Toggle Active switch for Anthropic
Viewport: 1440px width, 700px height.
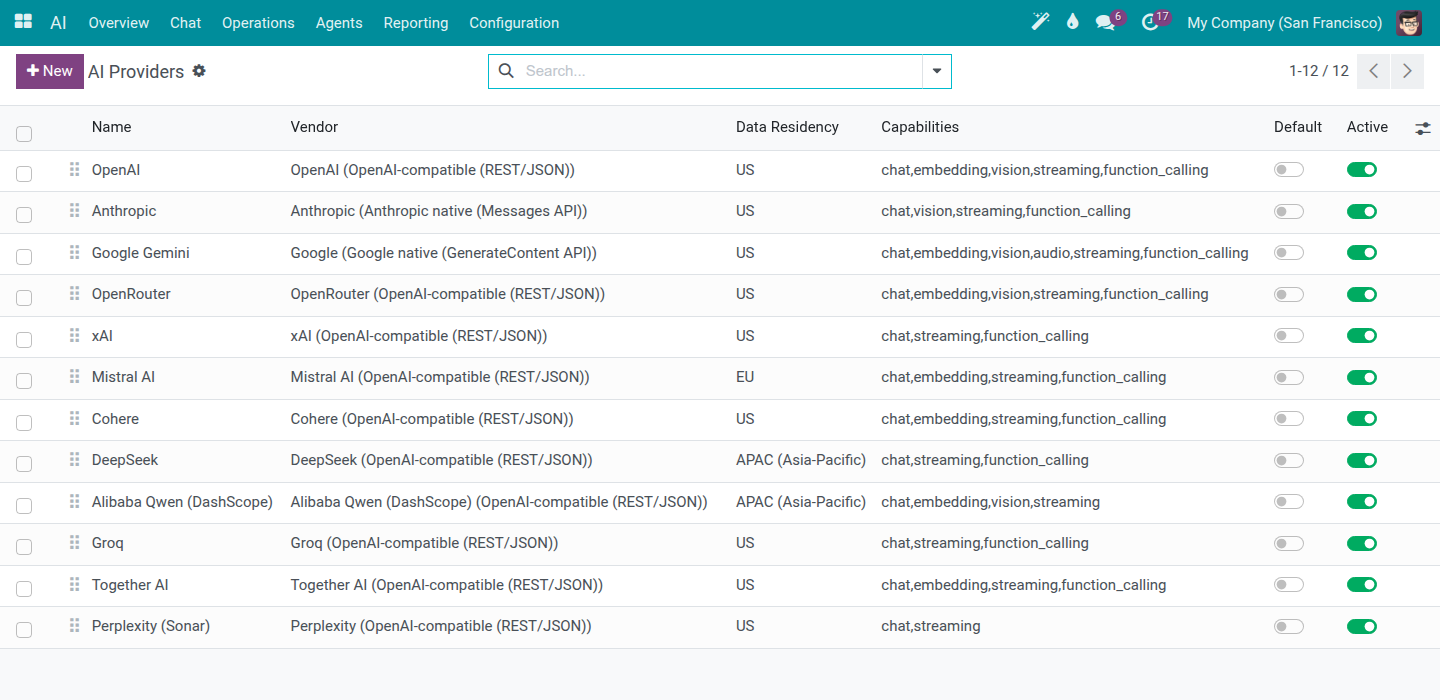click(1362, 211)
